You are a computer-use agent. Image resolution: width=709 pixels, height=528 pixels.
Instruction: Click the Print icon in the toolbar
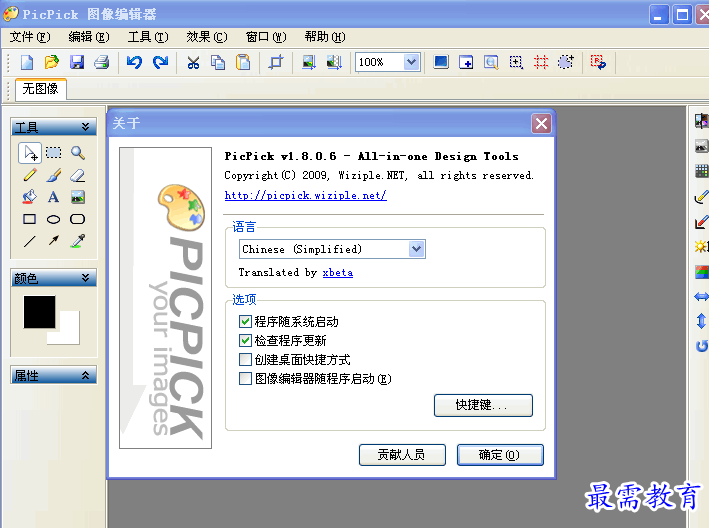(101, 62)
